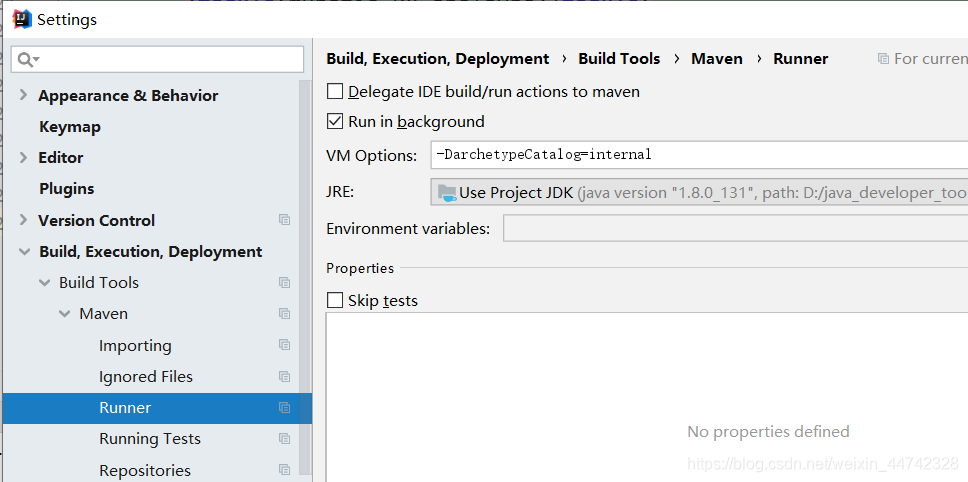968x482 pixels.
Task: Expand the Version Control section
Action: (x=23, y=220)
